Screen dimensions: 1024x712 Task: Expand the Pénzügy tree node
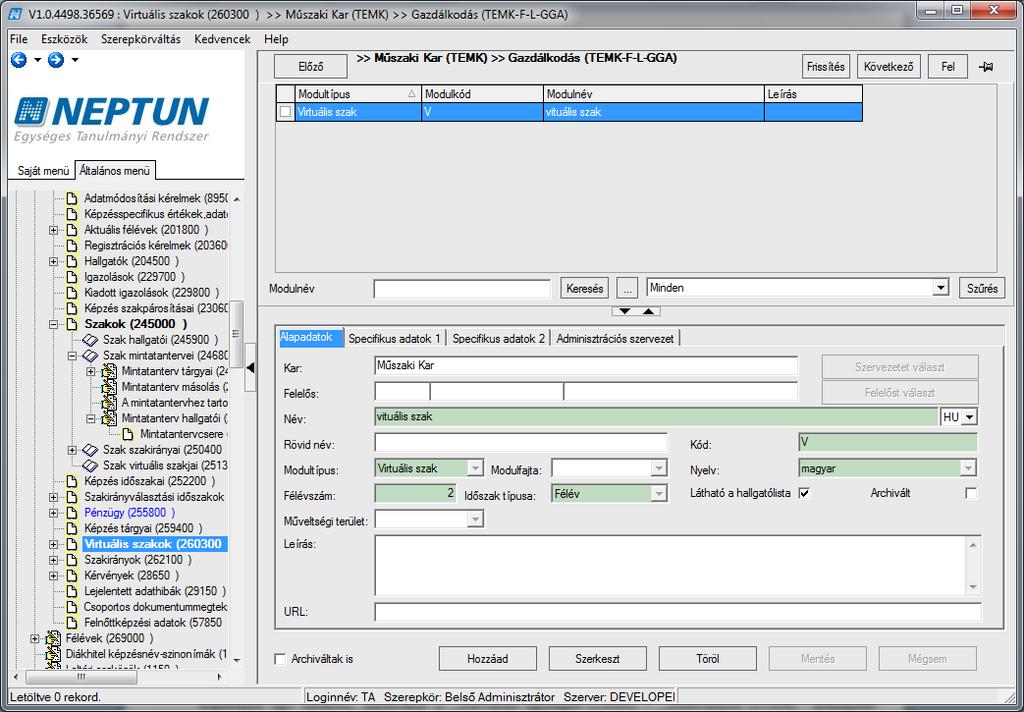coord(54,513)
